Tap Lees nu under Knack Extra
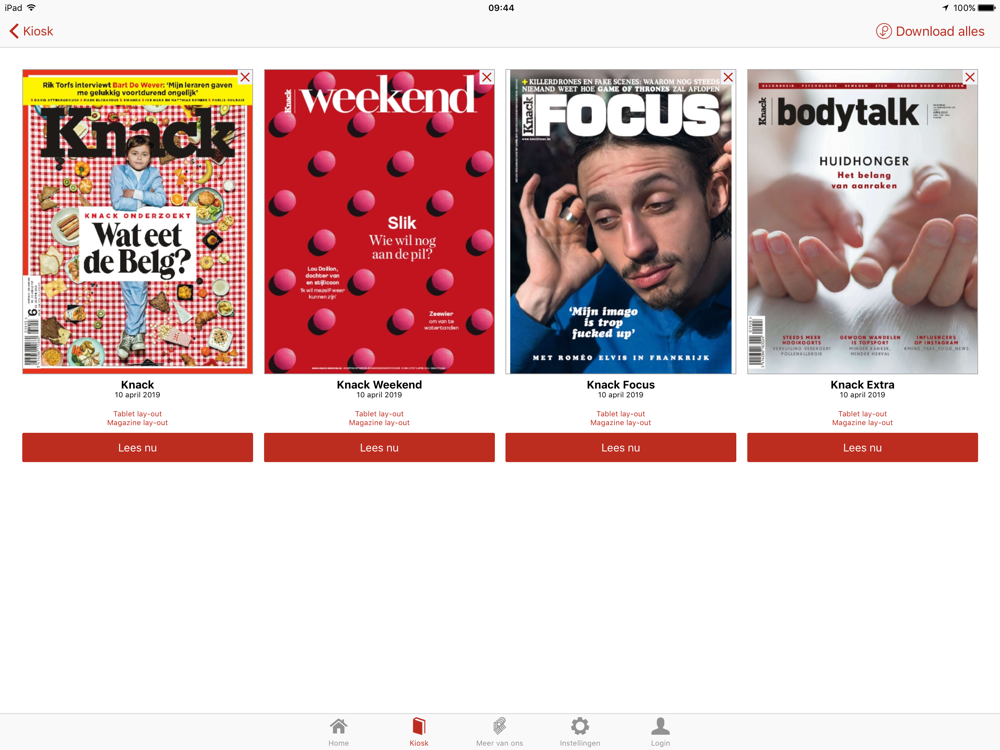The width and height of the screenshot is (1000, 750). coord(862,448)
